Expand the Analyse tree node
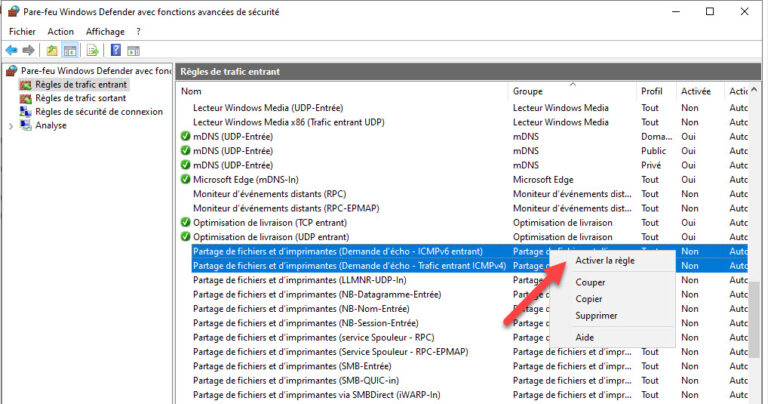768x404 pixels. [12, 126]
